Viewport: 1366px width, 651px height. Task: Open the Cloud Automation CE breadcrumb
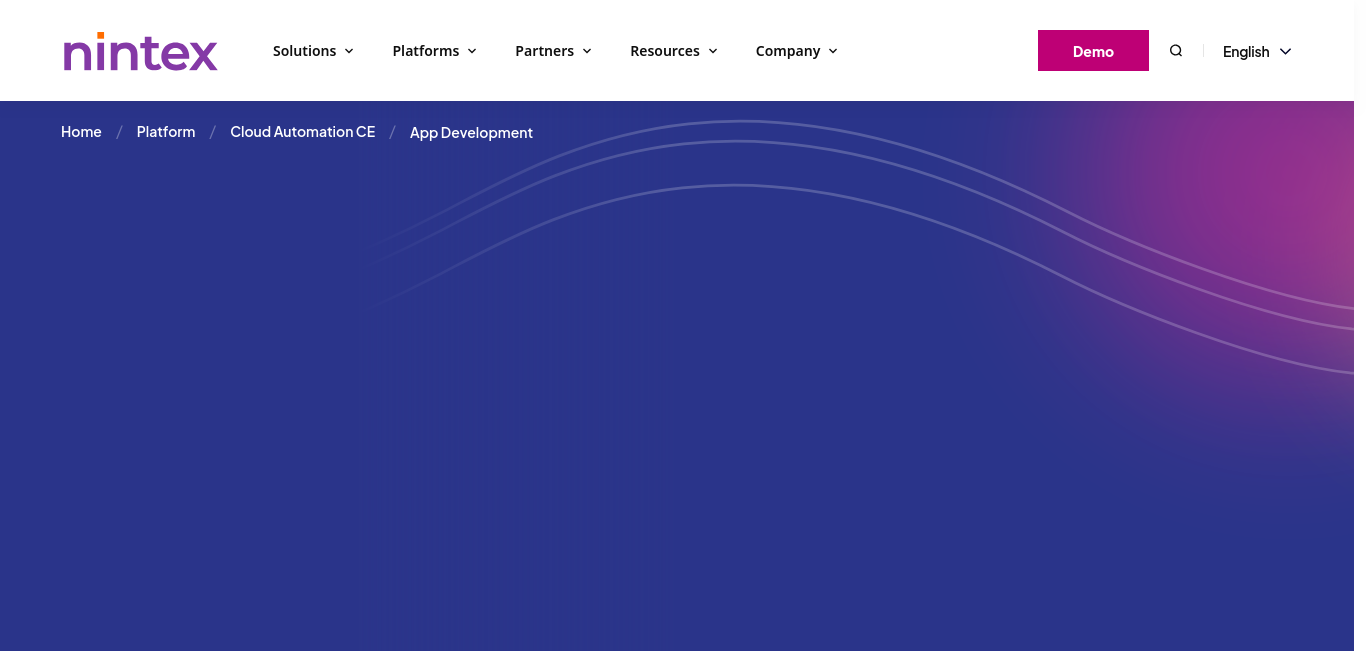pyautogui.click(x=303, y=132)
